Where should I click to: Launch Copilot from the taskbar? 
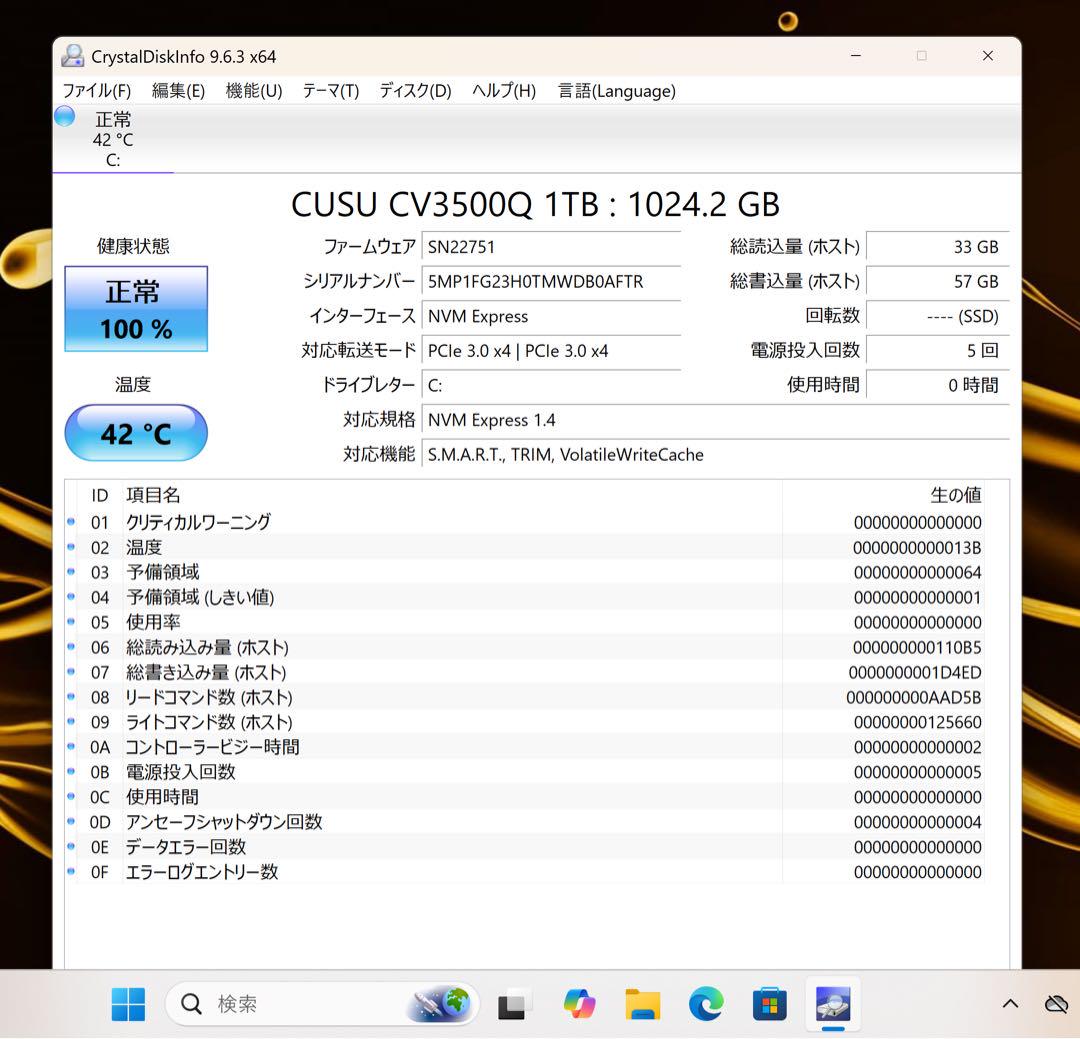579,1004
